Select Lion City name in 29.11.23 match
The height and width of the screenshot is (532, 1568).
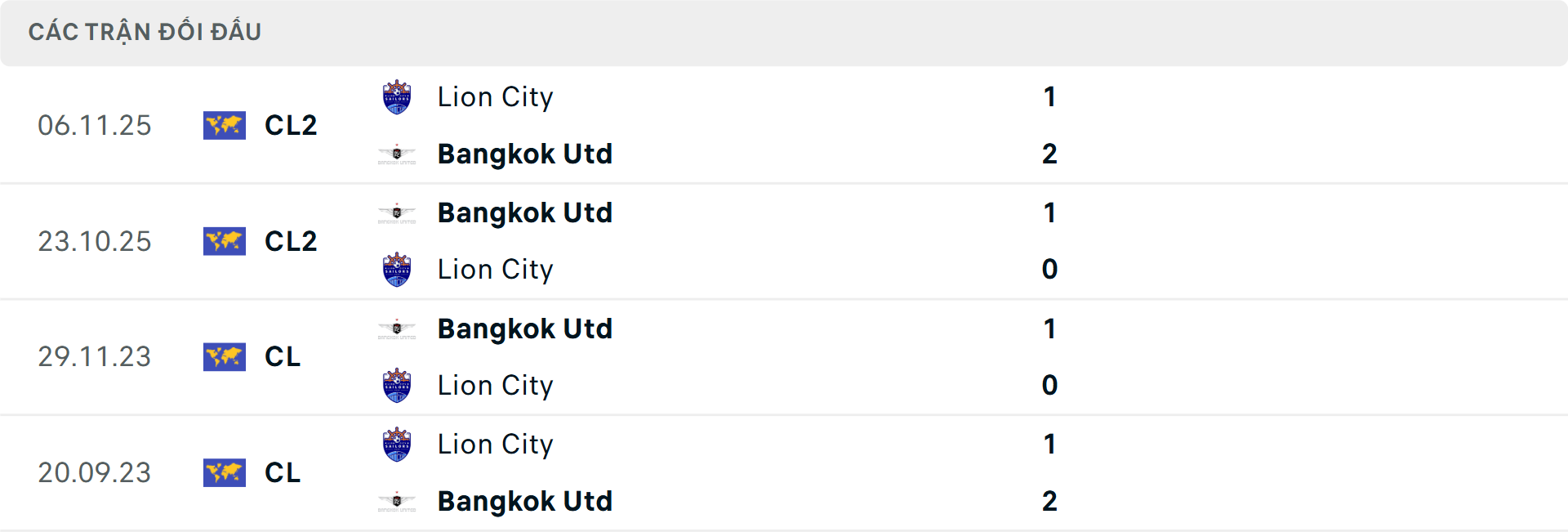[x=495, y=386]
